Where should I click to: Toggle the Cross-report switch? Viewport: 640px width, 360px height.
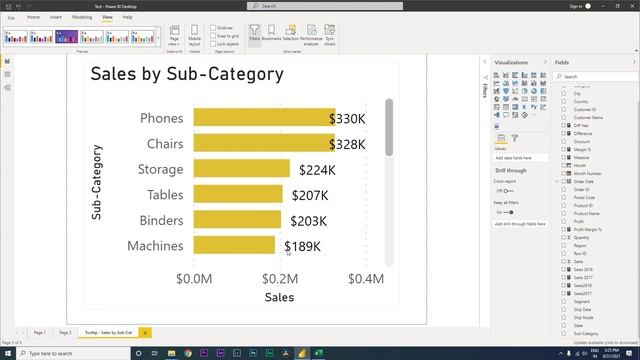click(x=508, y=191)
